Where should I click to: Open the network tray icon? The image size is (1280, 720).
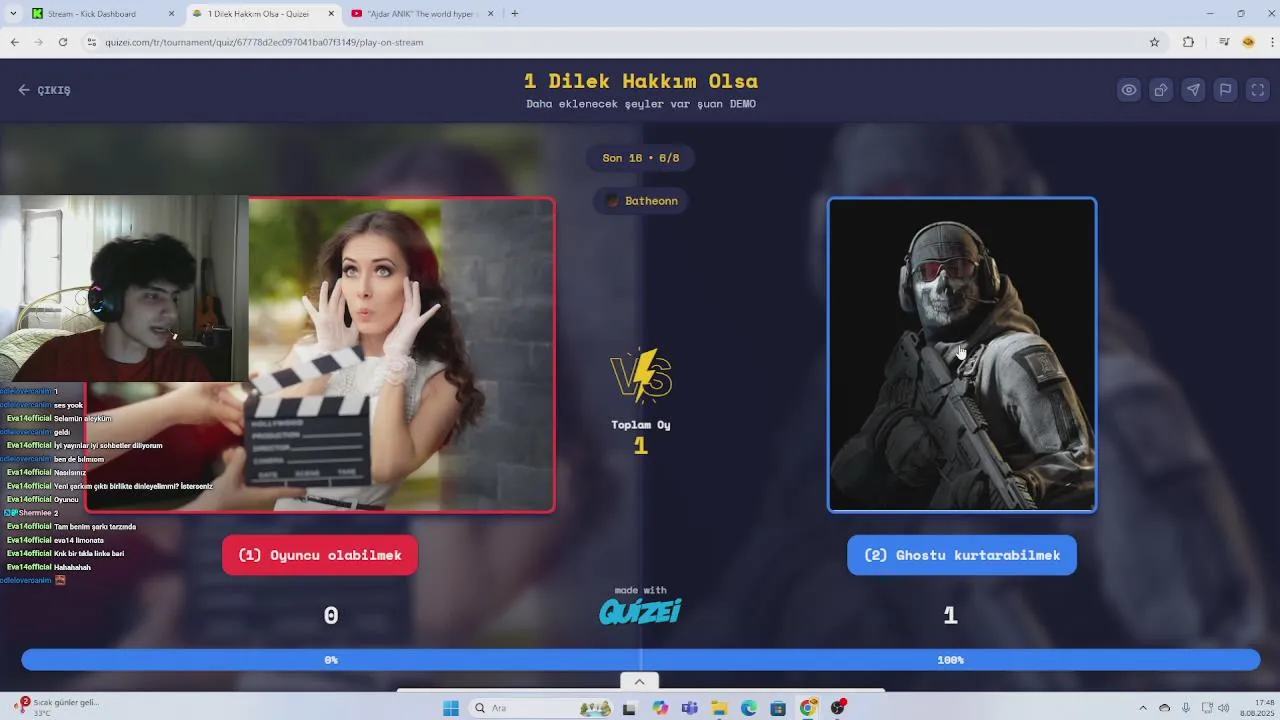point(1207,708)
